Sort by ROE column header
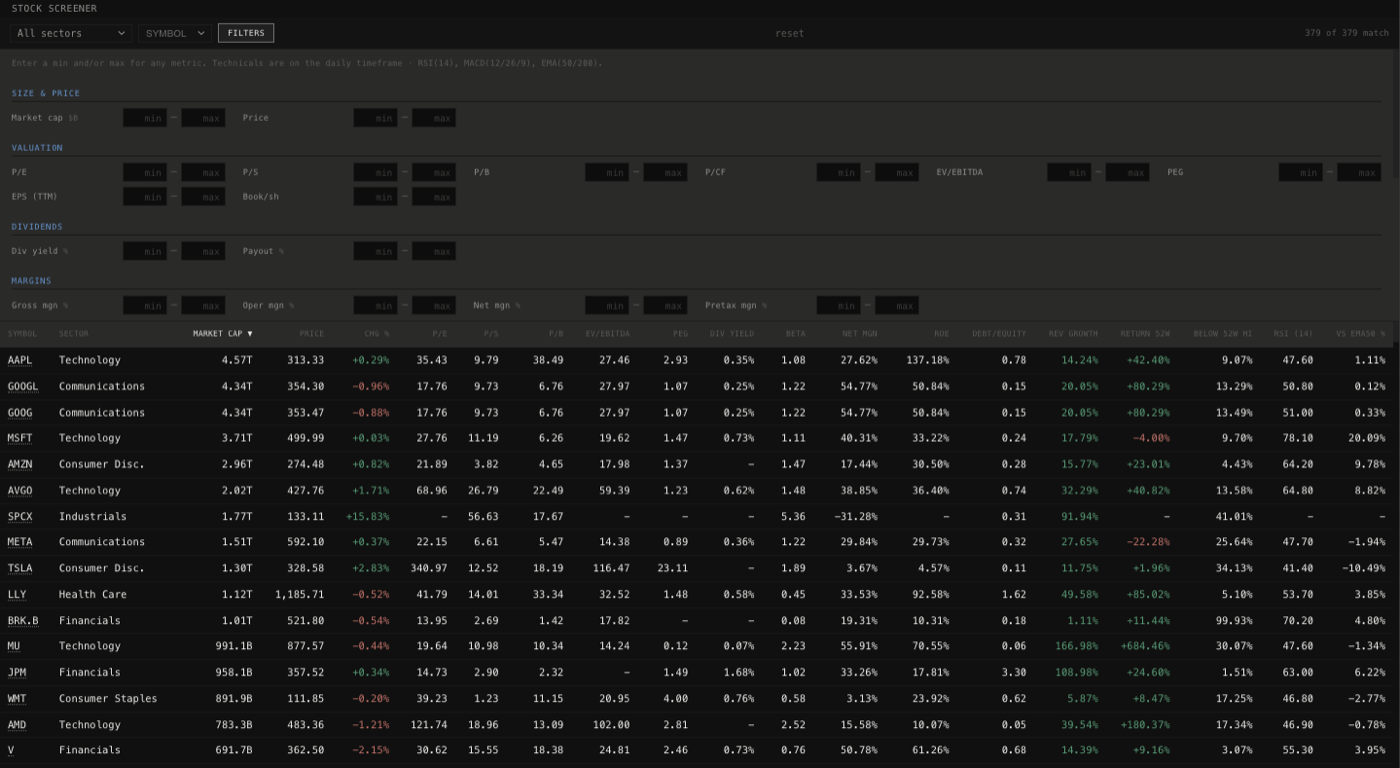1400x768 pixels. click(x=941, y=334)
